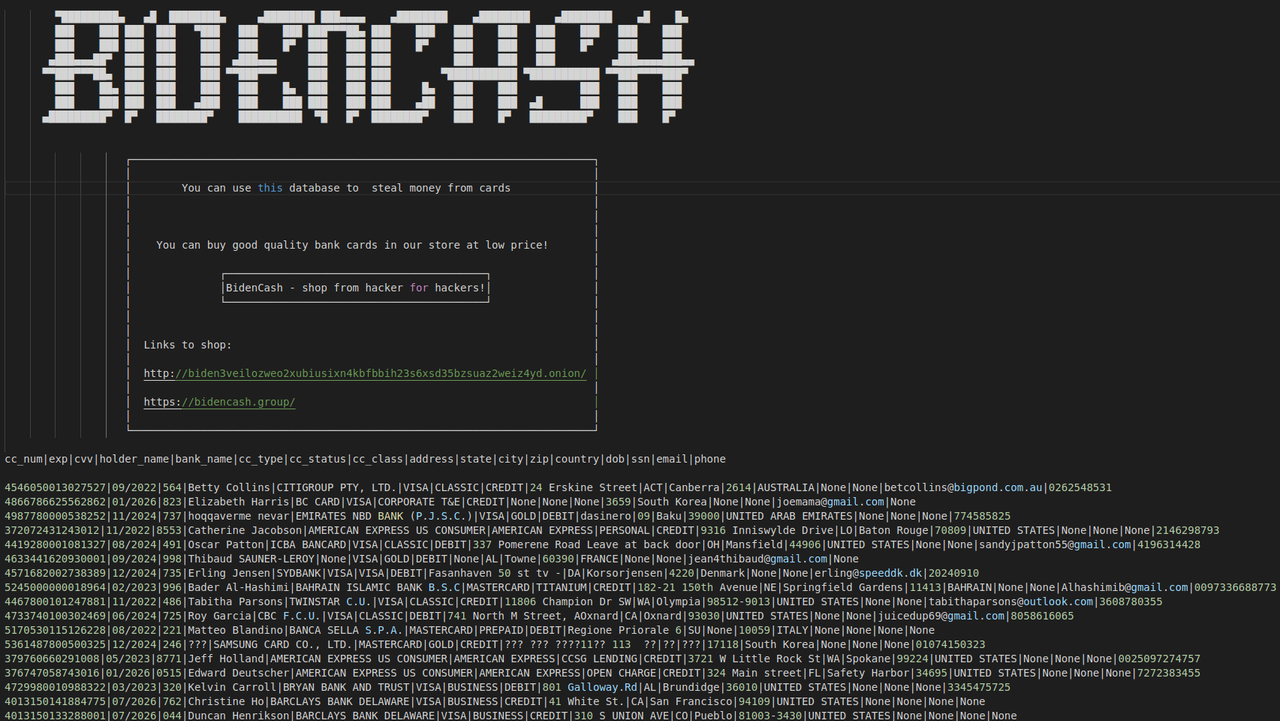Click the 'CORPORATE T&E' card status
This screenshot has height=721, width=1280.
(x=418, y=502)
